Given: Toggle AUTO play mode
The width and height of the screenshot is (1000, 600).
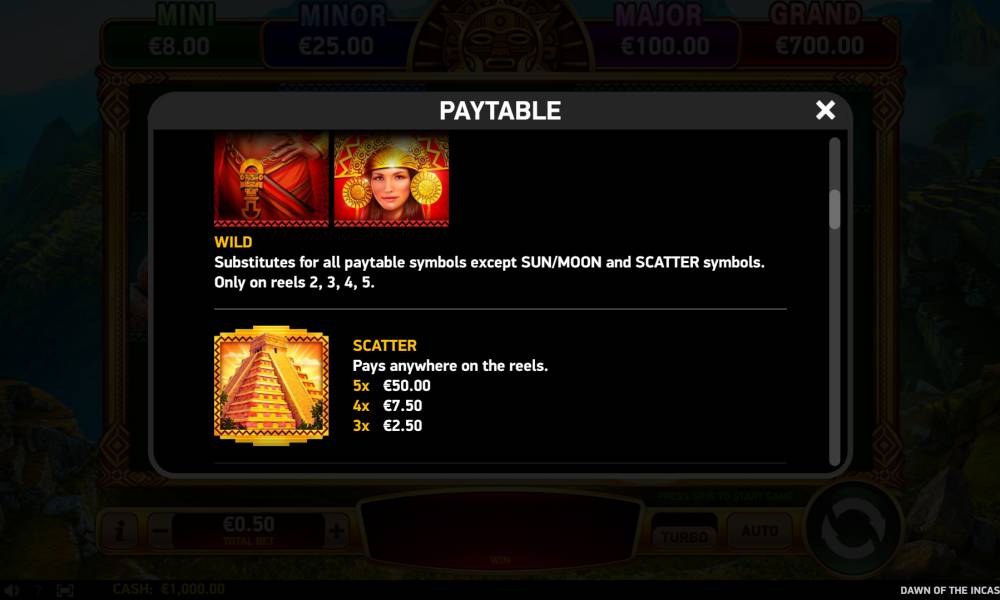Looking at the screenshot, I should click(x=760, y=530).
